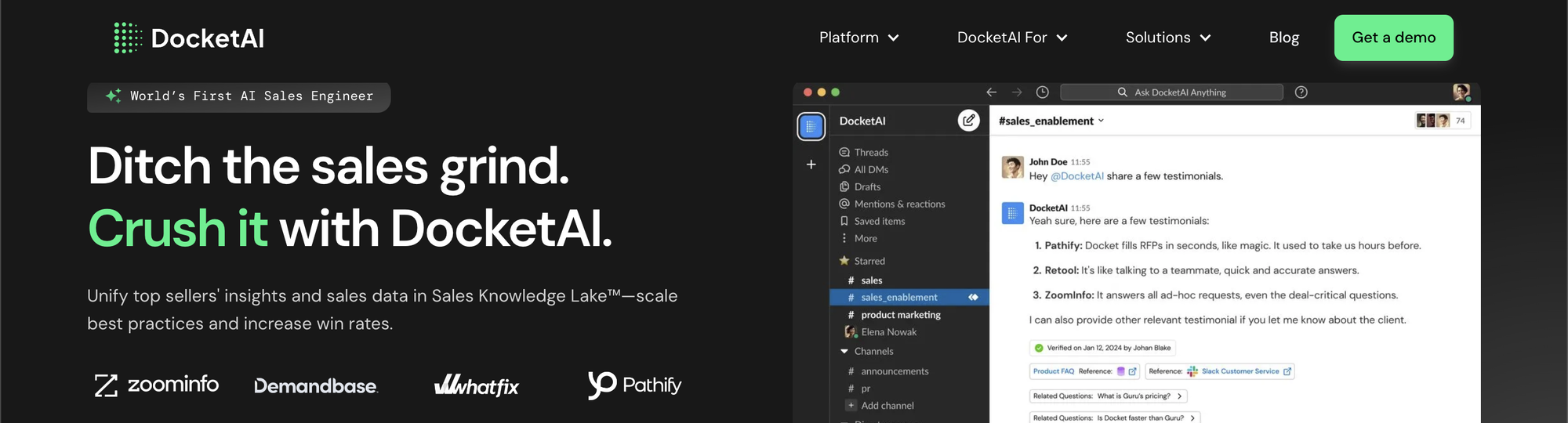The height and width of the screenshot is (423, 1568).
Task: Click the Ask DocketAI Anything search field
Action: point(1171,92)
